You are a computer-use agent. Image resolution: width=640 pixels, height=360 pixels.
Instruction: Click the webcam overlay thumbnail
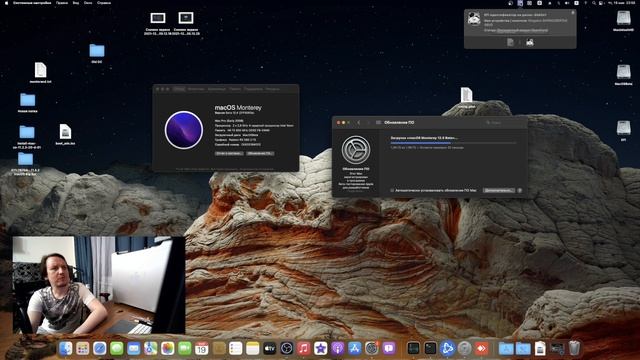pyautogui.click(x=98, y=285)
